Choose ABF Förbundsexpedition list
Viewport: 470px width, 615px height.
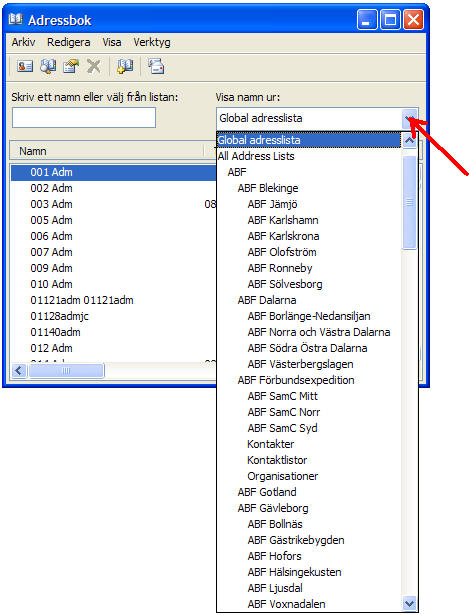[309, 380]
